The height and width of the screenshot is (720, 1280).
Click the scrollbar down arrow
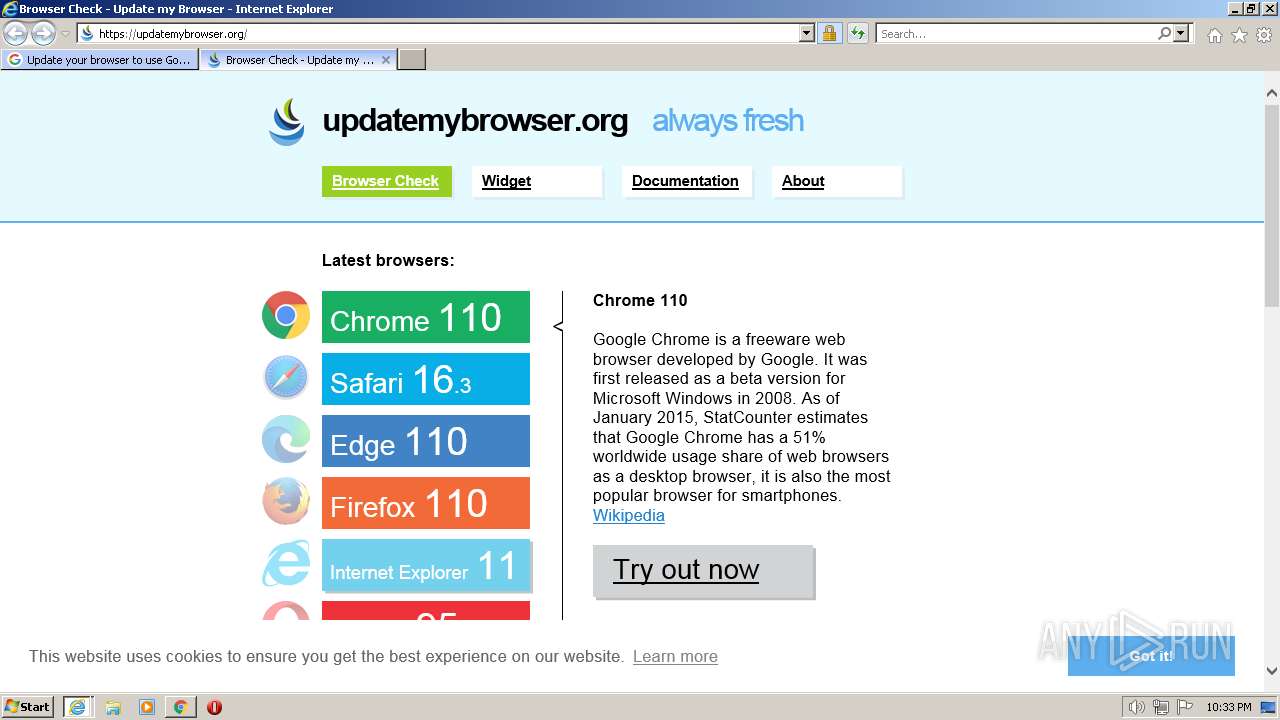(1272, 671)
